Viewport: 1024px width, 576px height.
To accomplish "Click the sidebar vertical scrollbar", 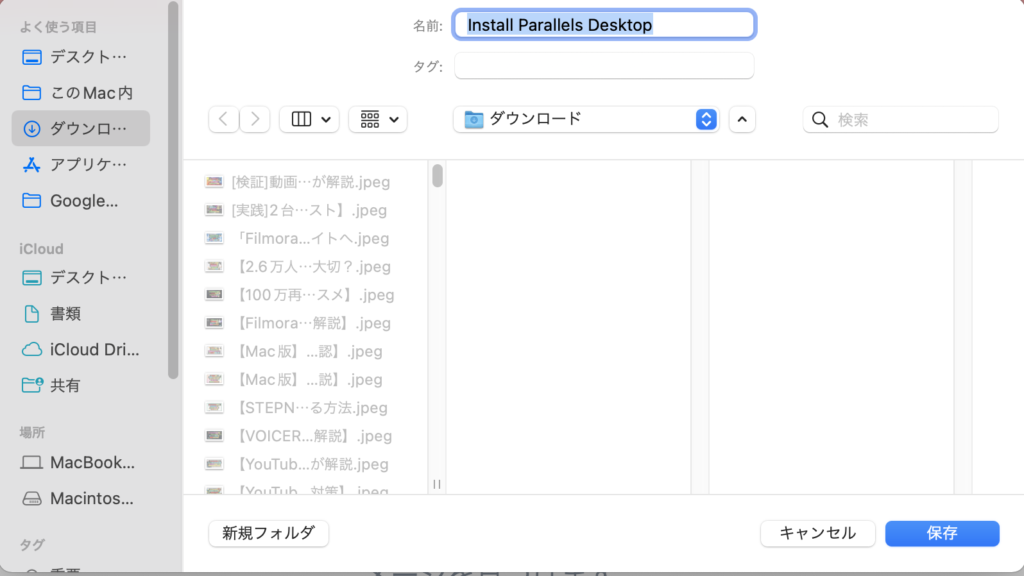I will pos(173,189).
